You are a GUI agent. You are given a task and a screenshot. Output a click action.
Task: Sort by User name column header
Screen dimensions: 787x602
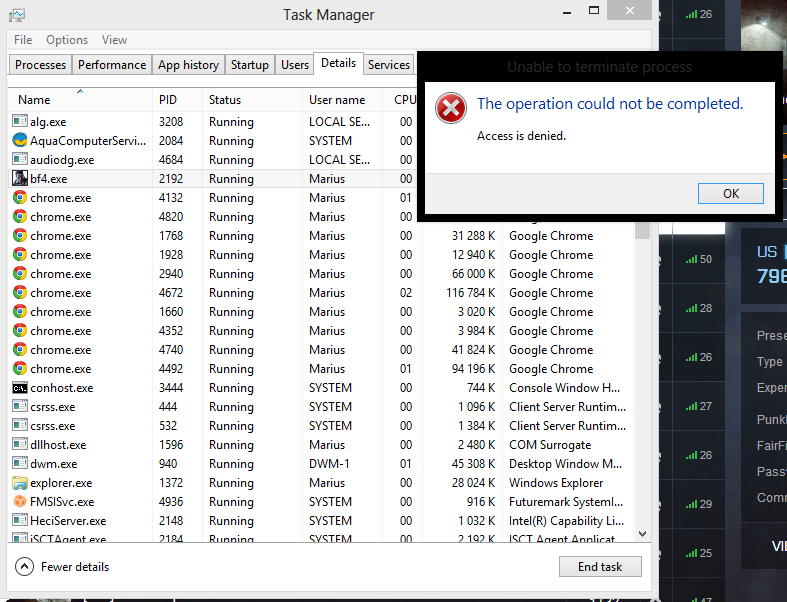342,99
